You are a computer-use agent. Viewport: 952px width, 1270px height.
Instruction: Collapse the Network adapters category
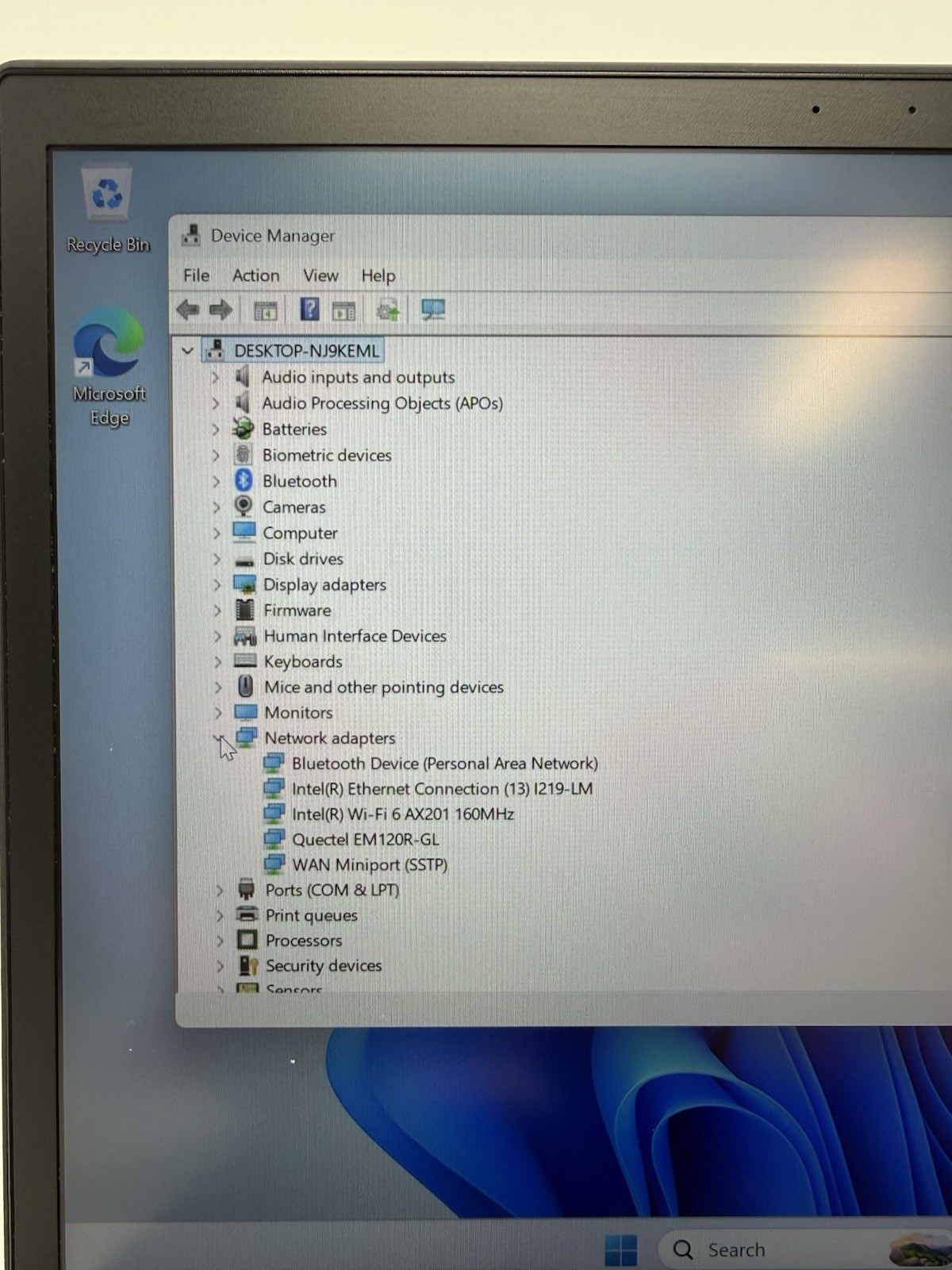[218, 738]
